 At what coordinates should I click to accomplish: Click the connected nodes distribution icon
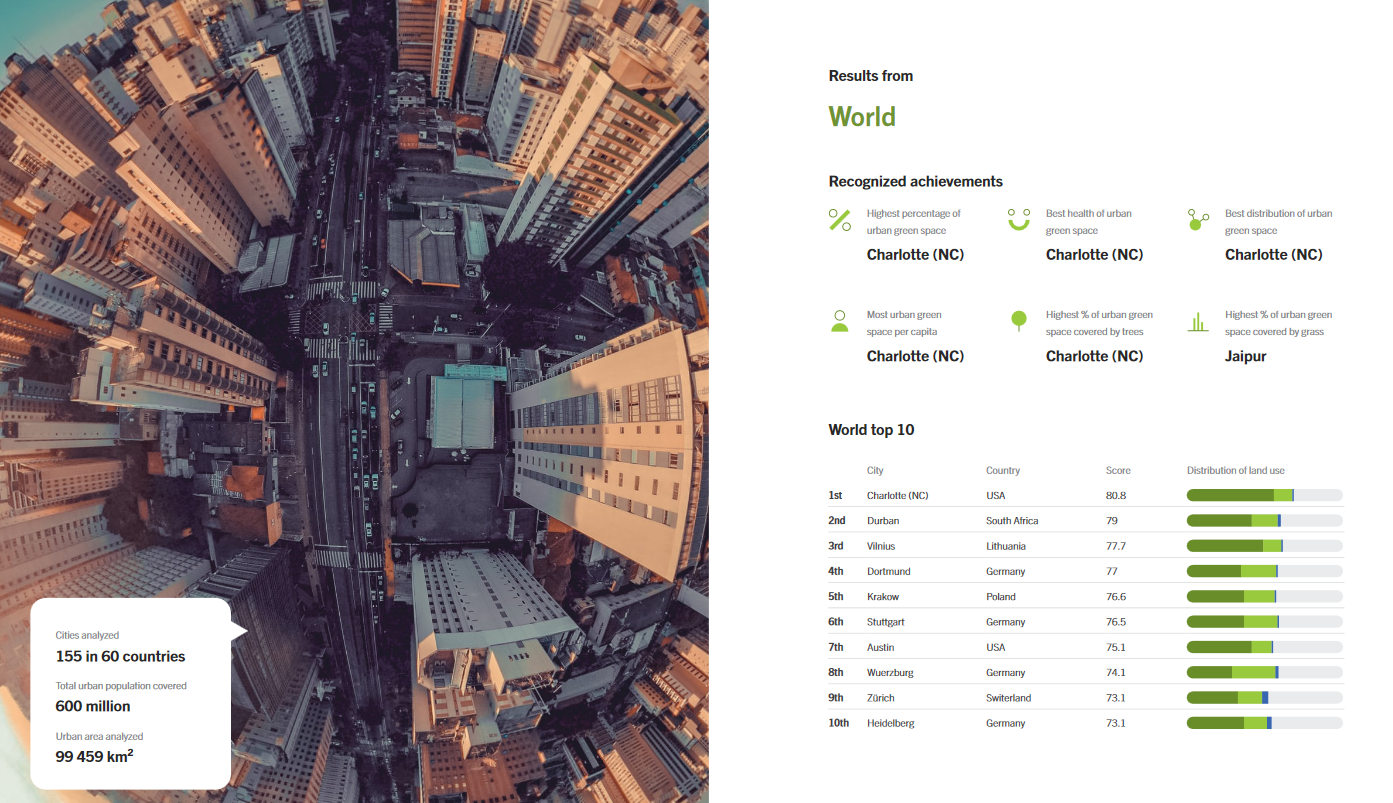tap(1198, 220)
